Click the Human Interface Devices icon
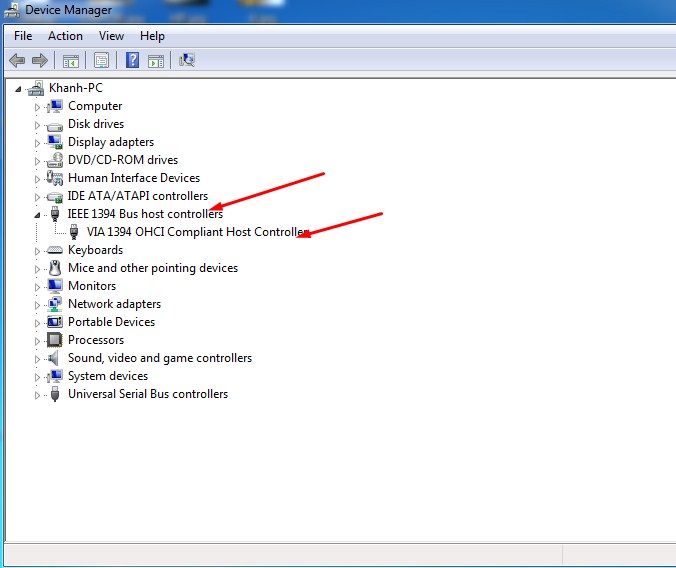The width and height of the screenshot is (676, 568). [x=55, y=178]
